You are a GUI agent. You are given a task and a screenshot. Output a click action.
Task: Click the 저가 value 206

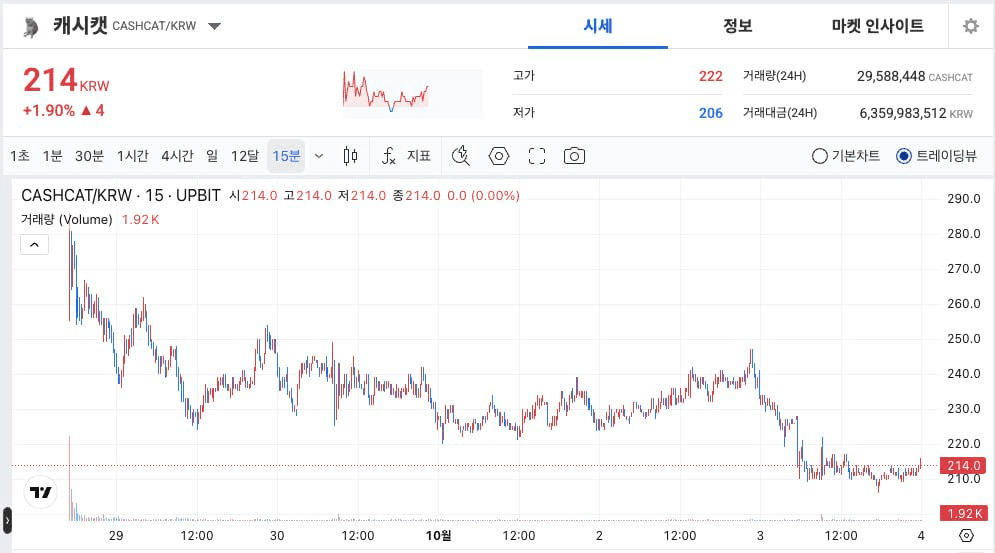click(711, 113)
